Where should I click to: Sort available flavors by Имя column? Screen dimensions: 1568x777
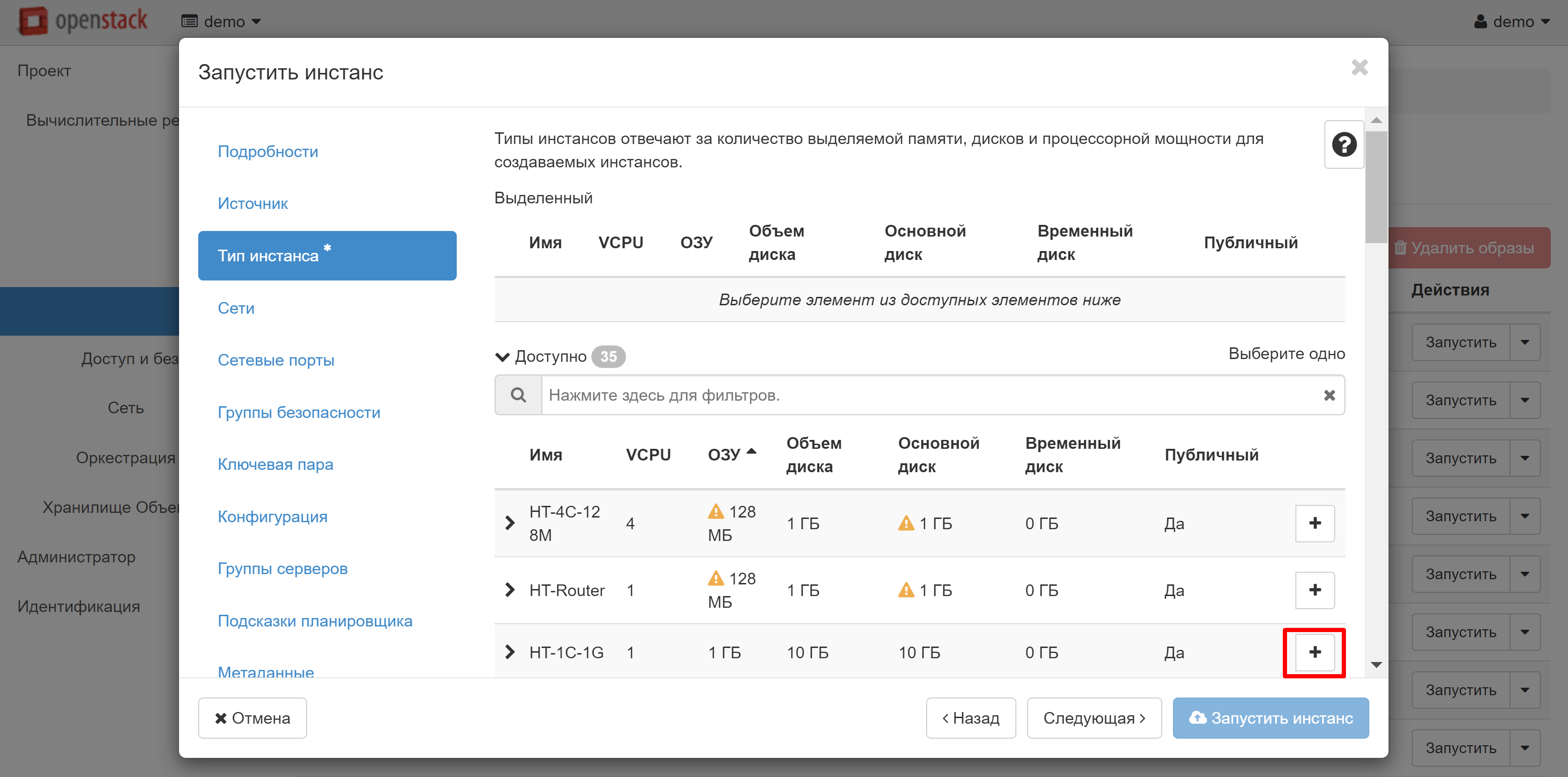pos(546,454)
